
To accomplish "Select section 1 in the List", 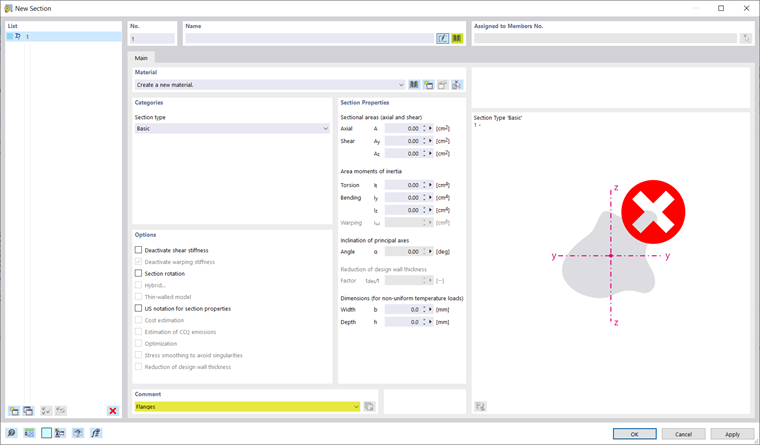I will 63,36.
